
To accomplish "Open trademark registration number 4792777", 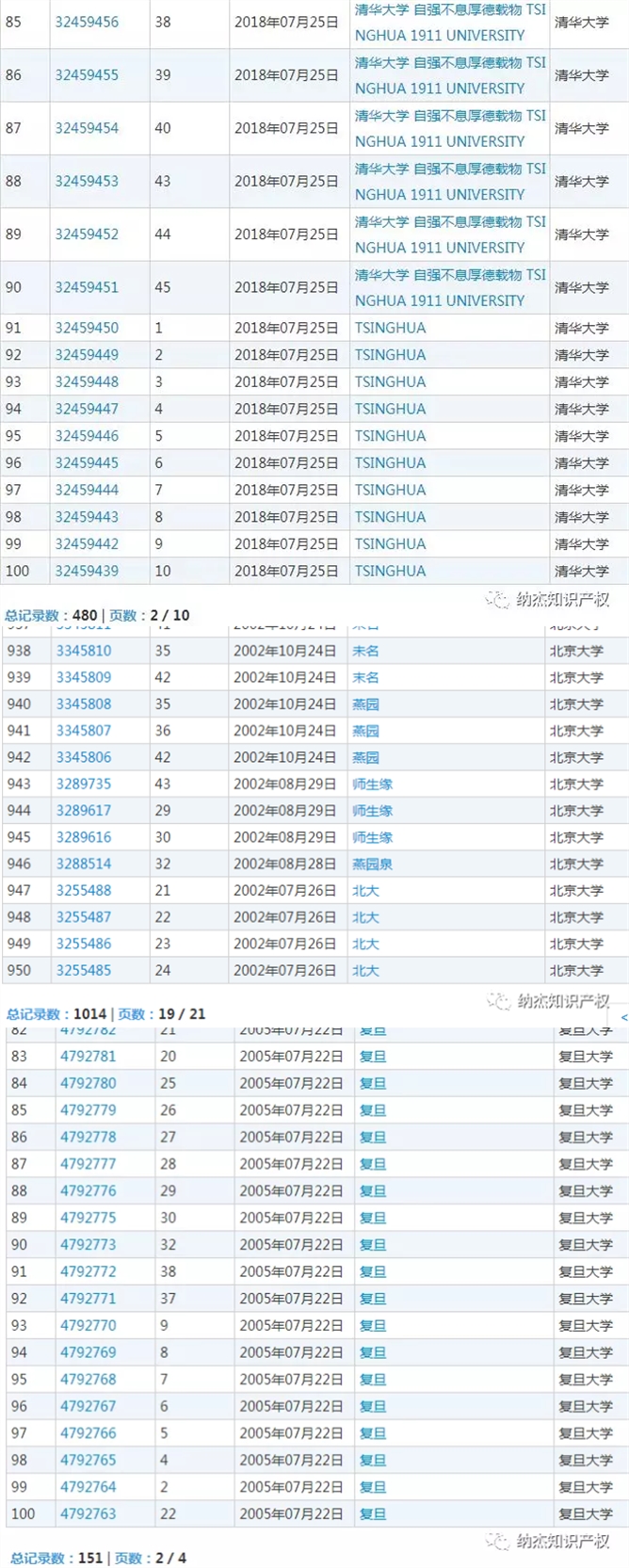I will coord(89,1164).
